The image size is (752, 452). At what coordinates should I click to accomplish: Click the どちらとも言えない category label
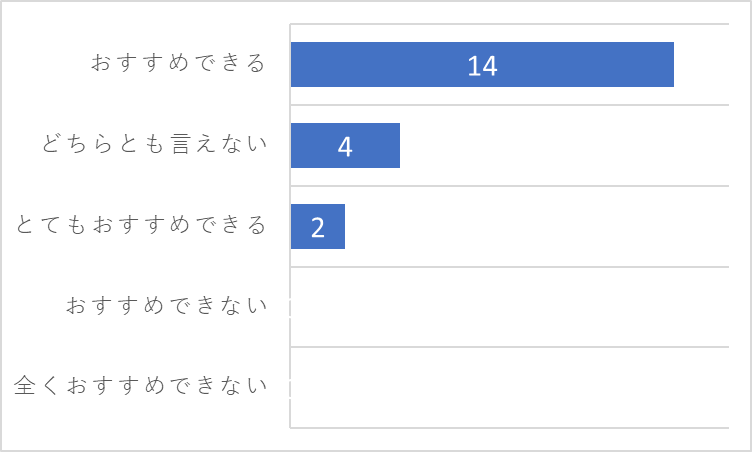click(154, 144)
